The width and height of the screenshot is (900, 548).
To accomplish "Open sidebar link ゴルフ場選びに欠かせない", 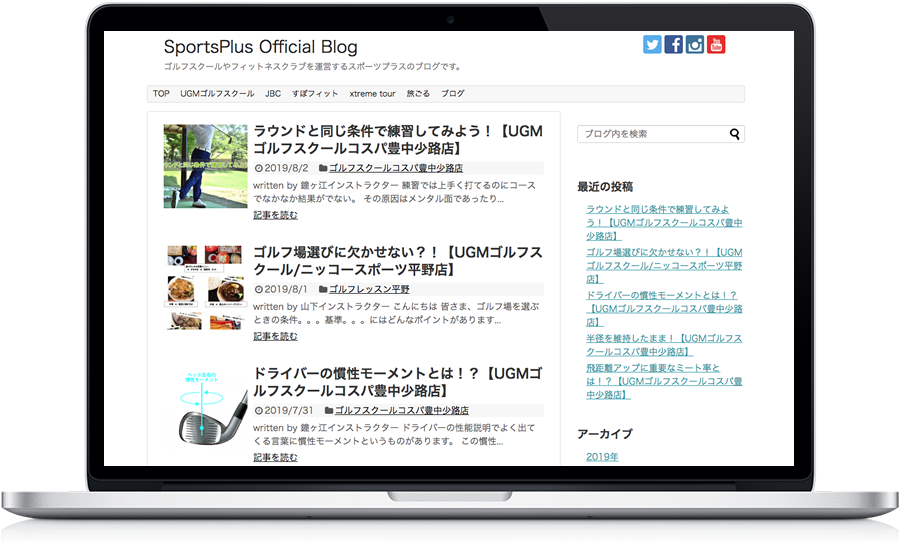I will (x=664, y=266).
